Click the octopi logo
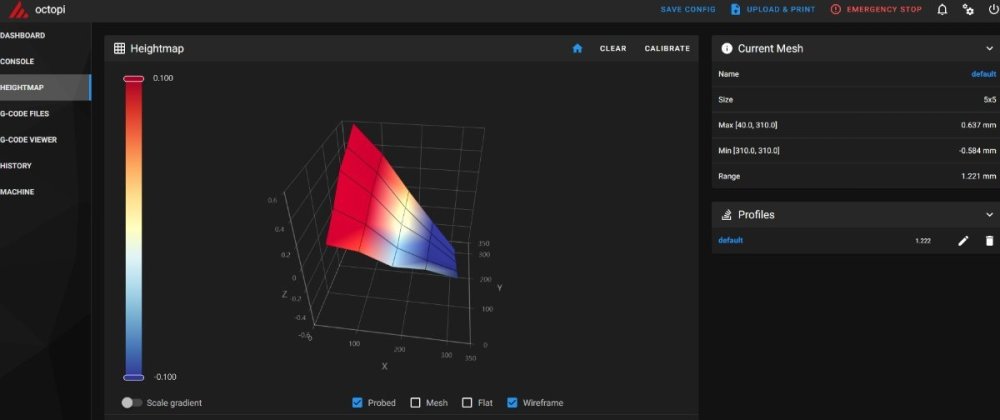This screenshot has height=420, width=1000. click(20, 10)
